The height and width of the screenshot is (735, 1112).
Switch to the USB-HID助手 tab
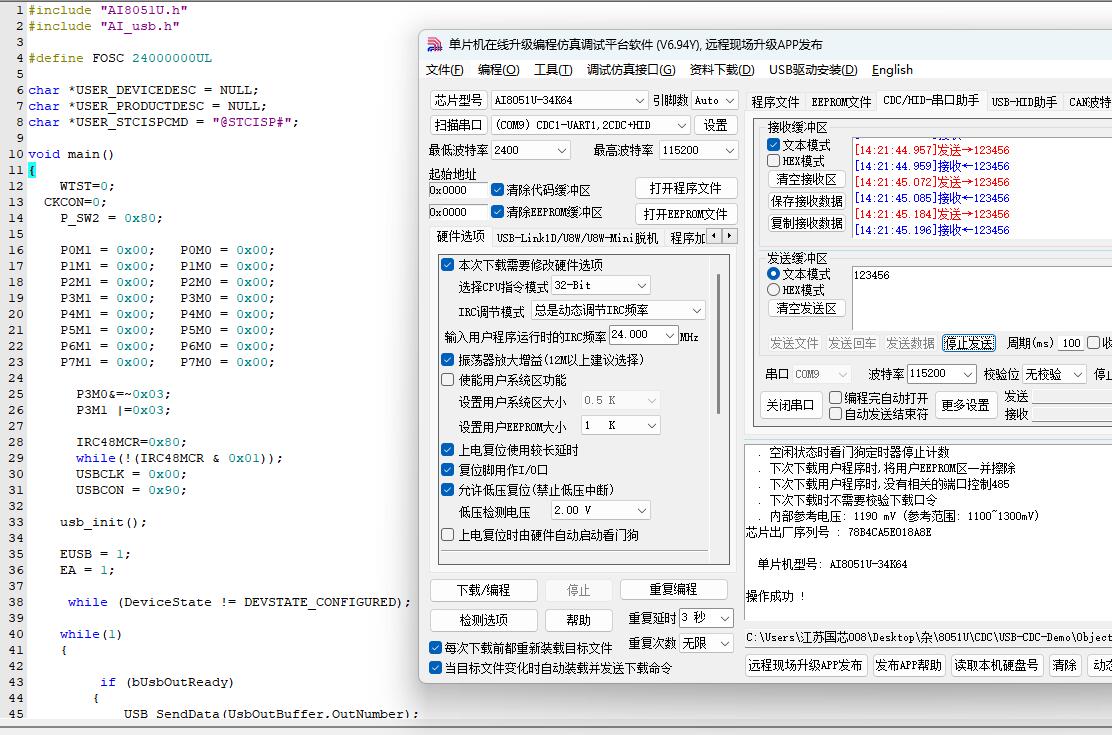pyautogui.click(x=1024, y=101)
